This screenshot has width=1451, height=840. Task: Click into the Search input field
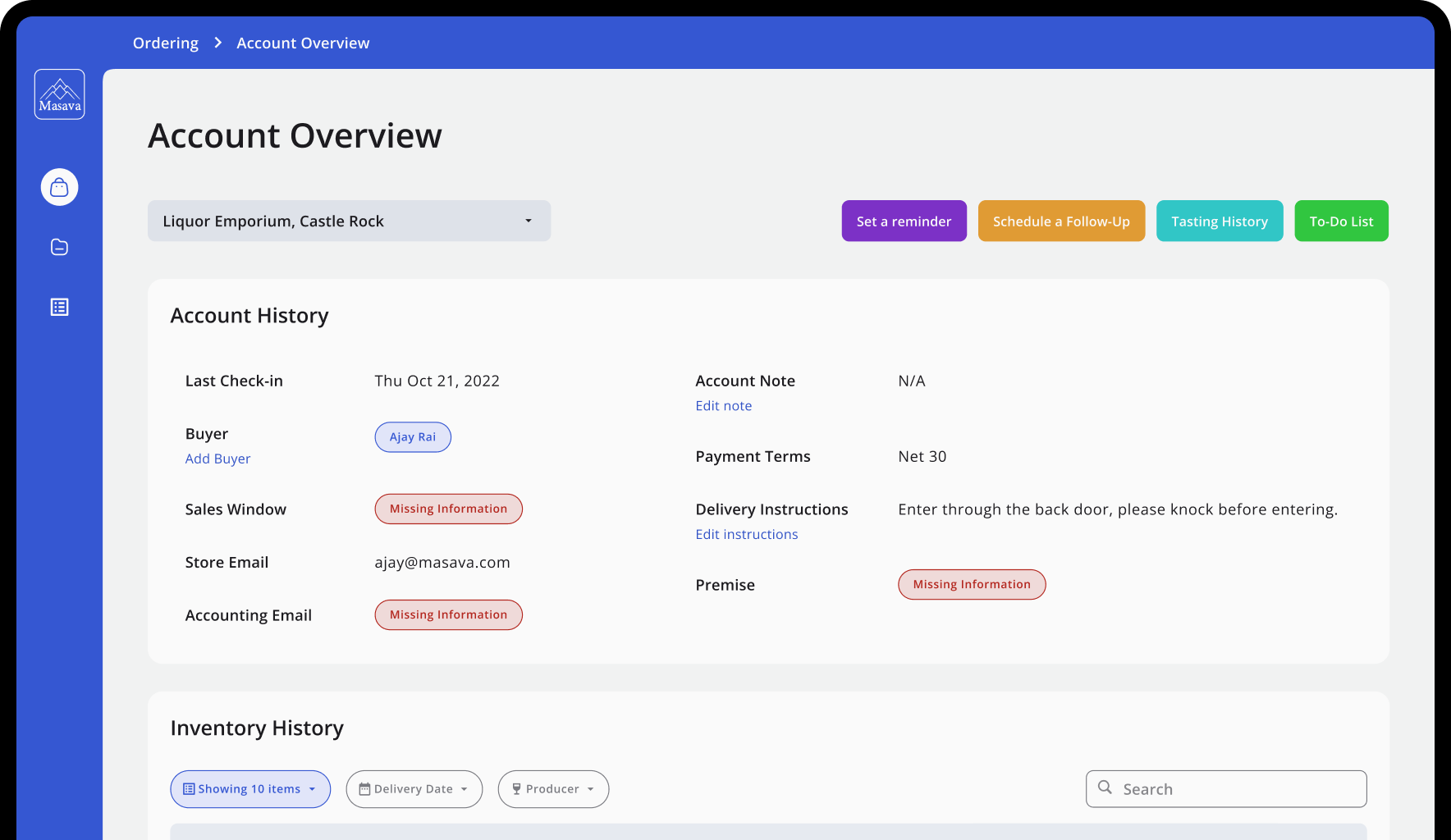1226,788
